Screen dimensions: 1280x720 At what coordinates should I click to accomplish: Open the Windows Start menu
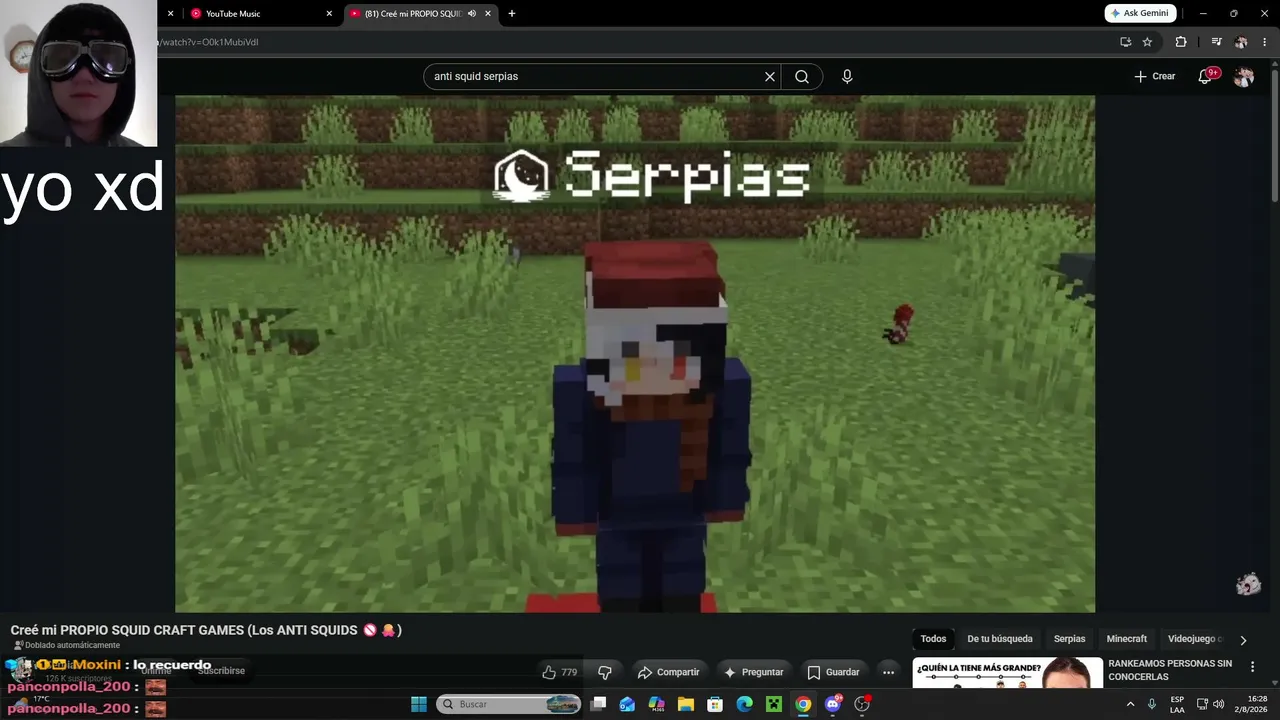click(419, 704)
